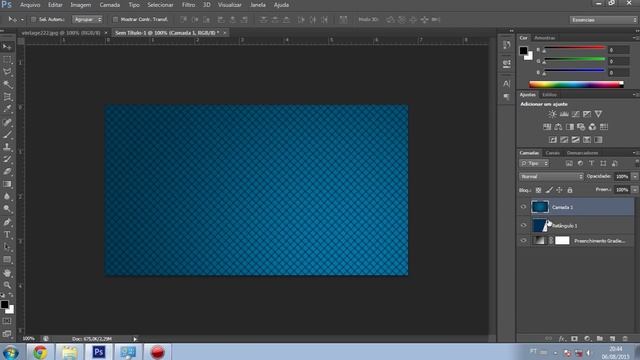640x360 pixels.
Task: Open Chrome from the taskbar
Action: [40, 352]
